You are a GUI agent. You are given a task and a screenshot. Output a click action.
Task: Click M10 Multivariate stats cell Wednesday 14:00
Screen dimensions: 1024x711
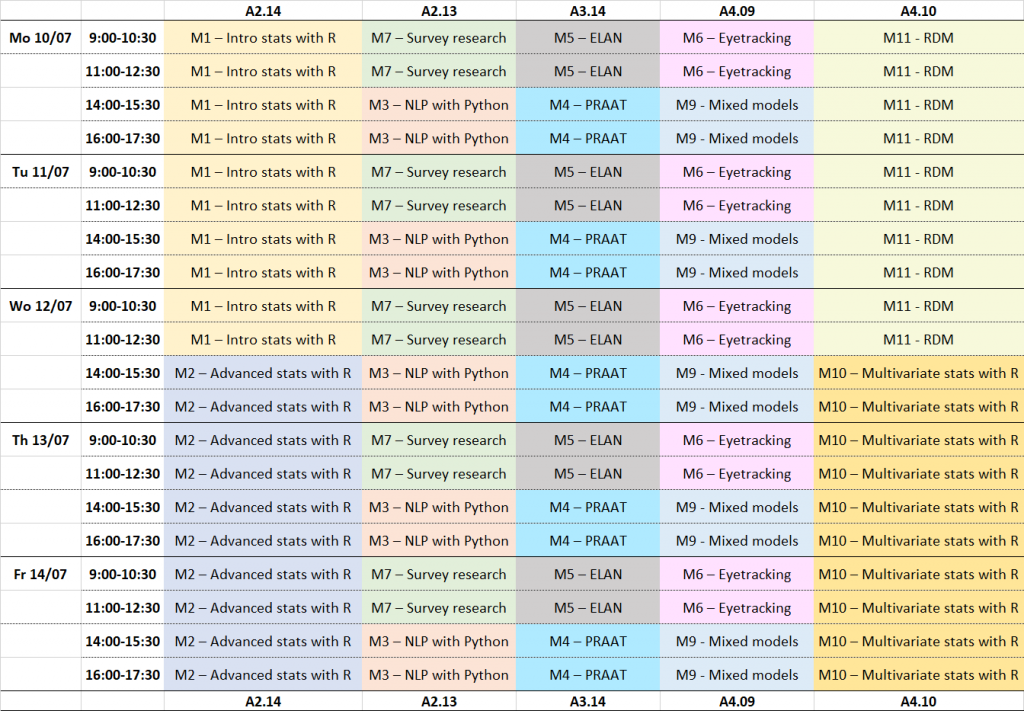tap(918, 373)
